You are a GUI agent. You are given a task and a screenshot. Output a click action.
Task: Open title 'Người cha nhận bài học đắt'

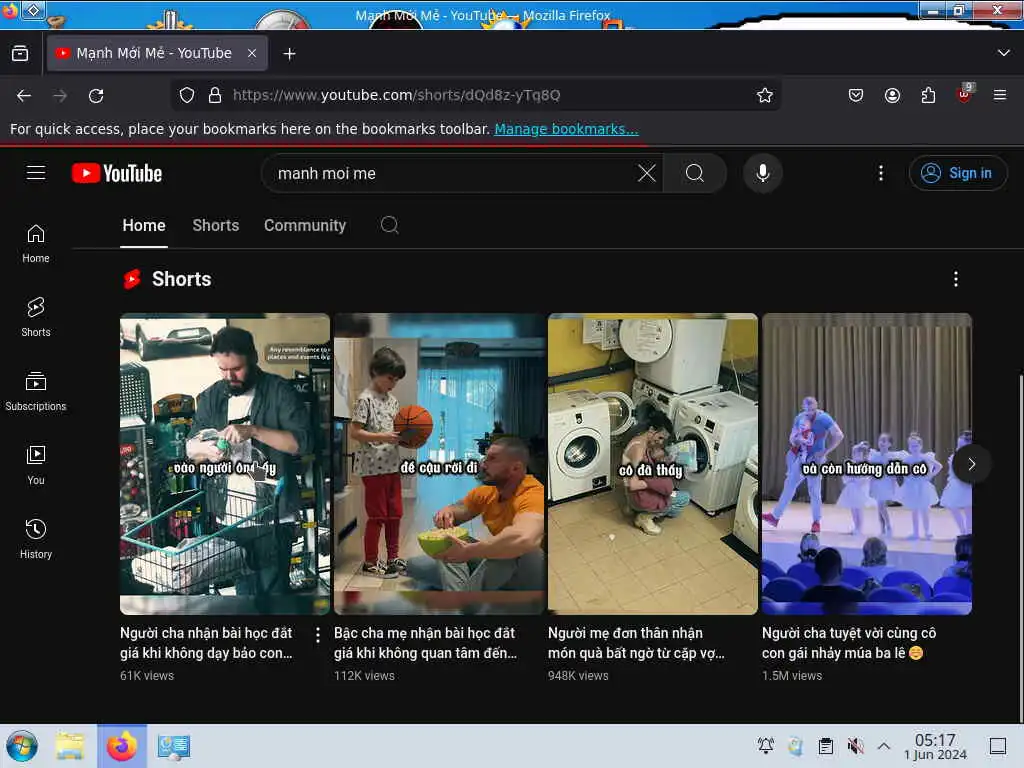click(206, 643)
